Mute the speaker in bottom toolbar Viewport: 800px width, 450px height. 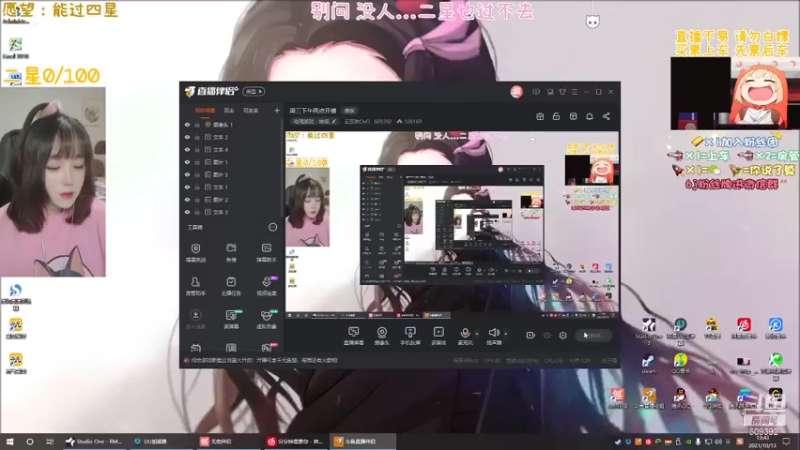click(x=493, y=336)
